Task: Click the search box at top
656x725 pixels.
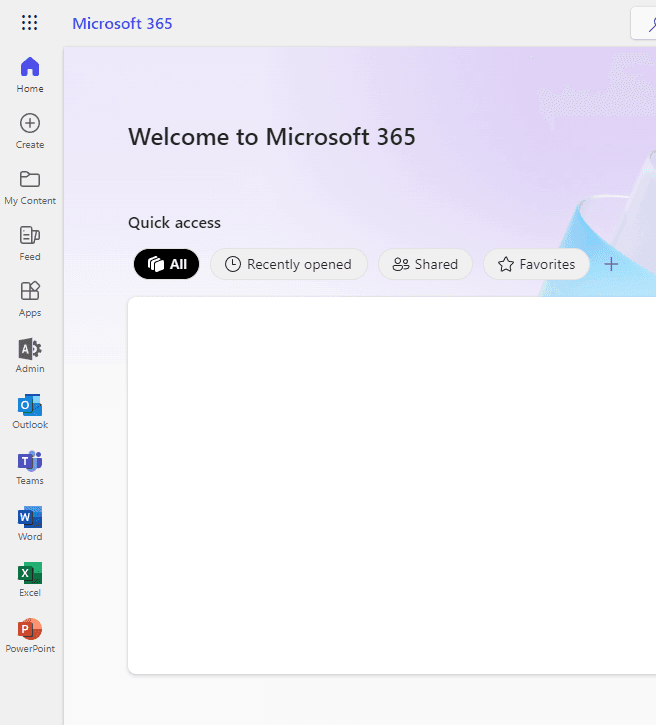Action: [644, 23]
